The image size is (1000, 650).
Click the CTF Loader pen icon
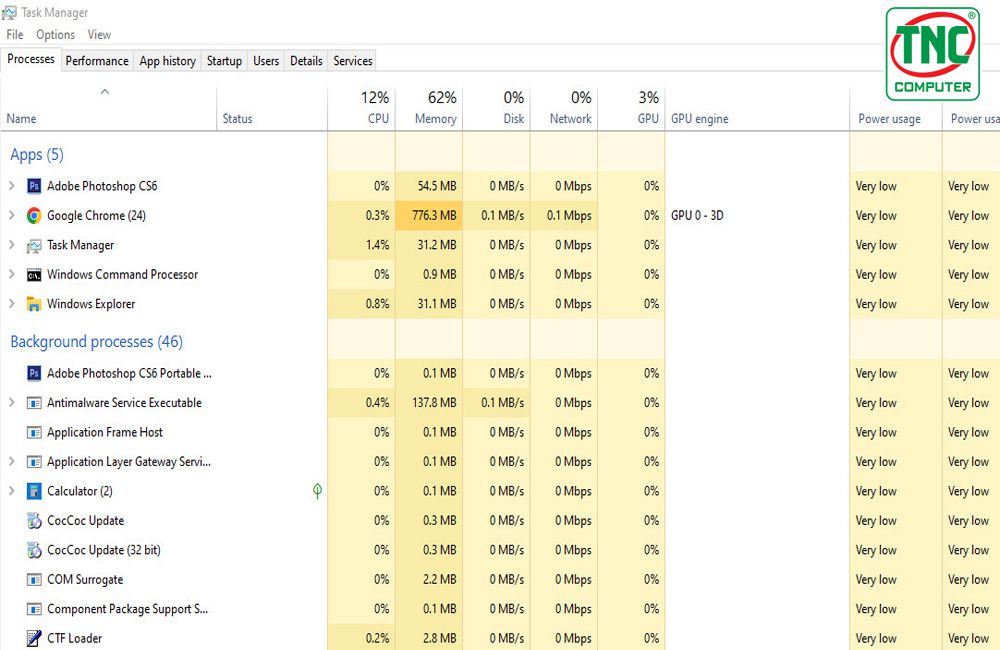pyautogui.click(x=34, y=638)
